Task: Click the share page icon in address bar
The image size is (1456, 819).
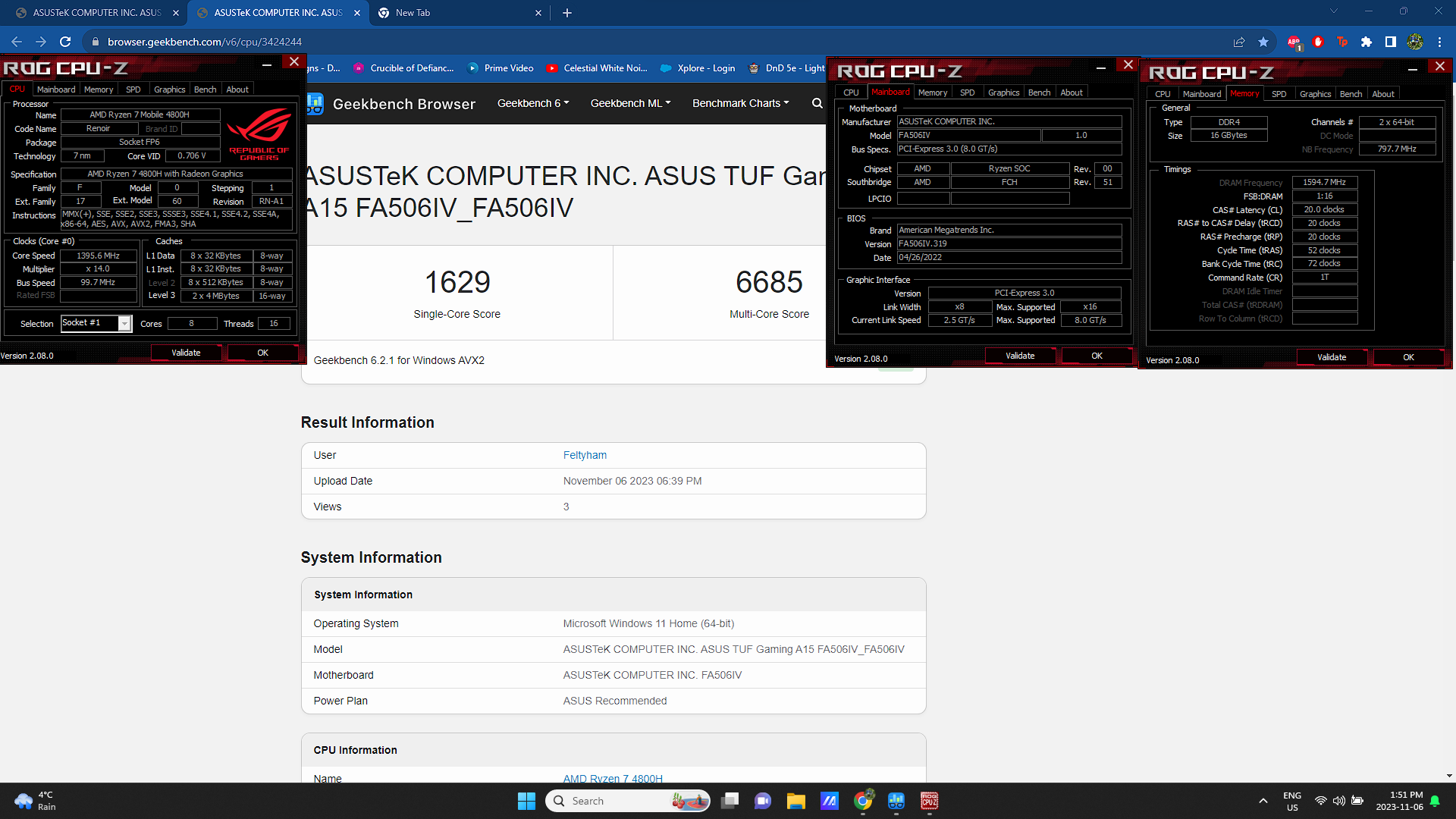Action: 1239,42
